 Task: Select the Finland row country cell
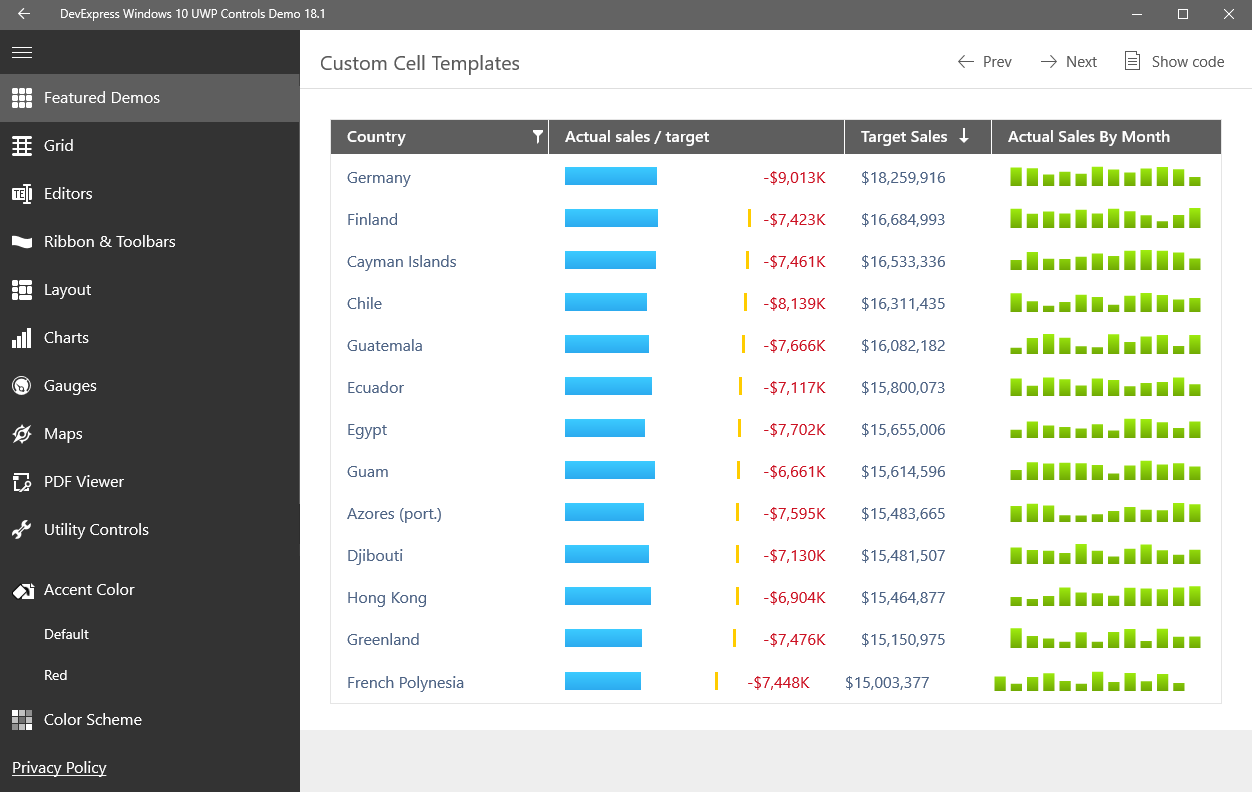click(x=372, y=220)
